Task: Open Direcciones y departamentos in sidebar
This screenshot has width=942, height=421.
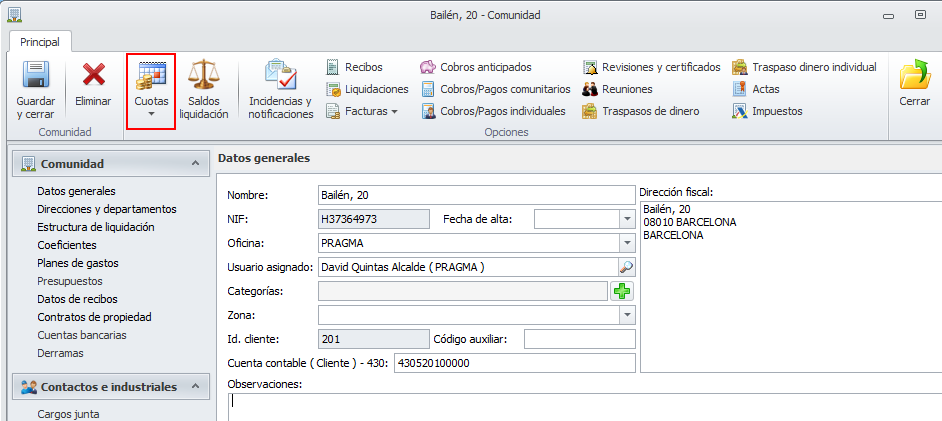Action: click(x=106, y=209)
